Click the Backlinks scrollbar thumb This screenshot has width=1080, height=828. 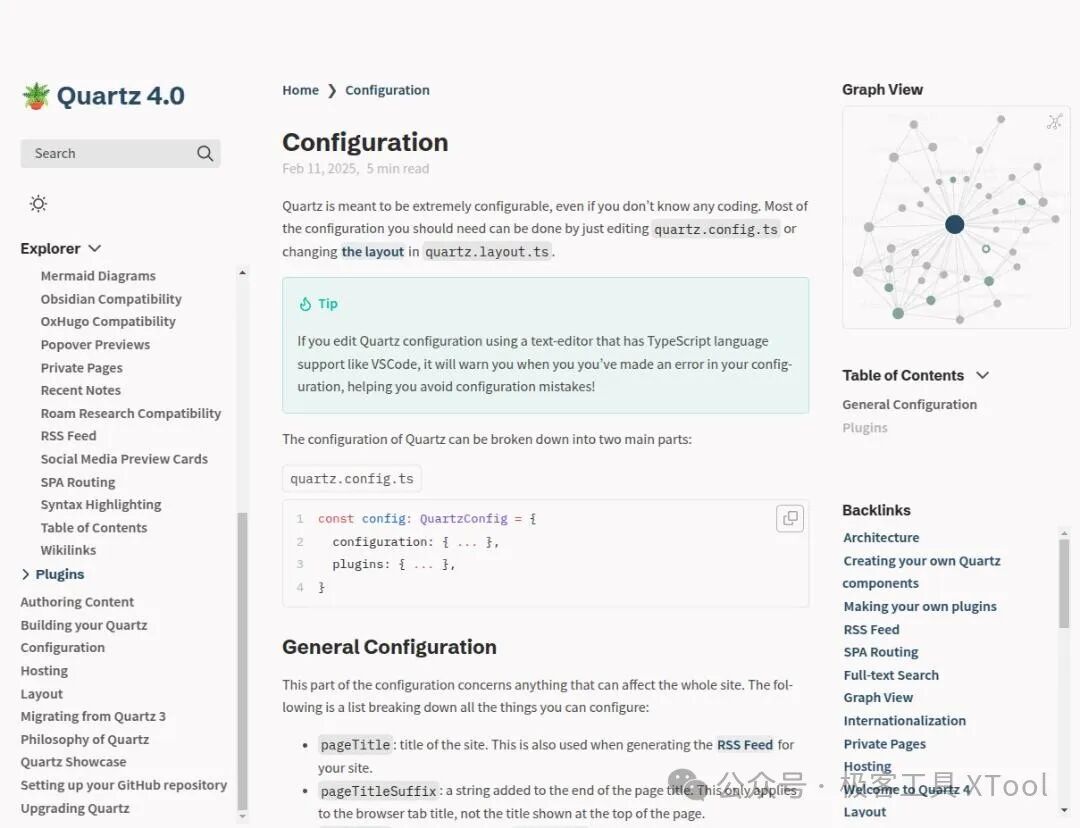point(1064,584)
